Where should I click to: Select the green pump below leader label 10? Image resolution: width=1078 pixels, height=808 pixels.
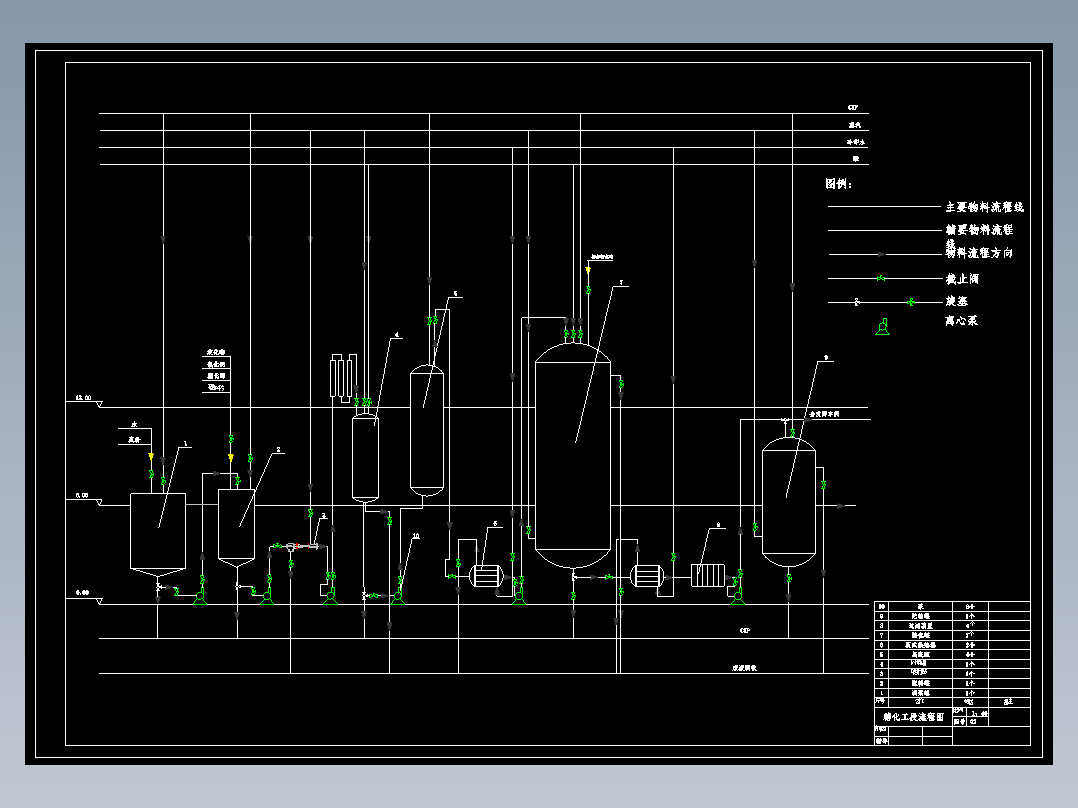(x=397, y=597)
